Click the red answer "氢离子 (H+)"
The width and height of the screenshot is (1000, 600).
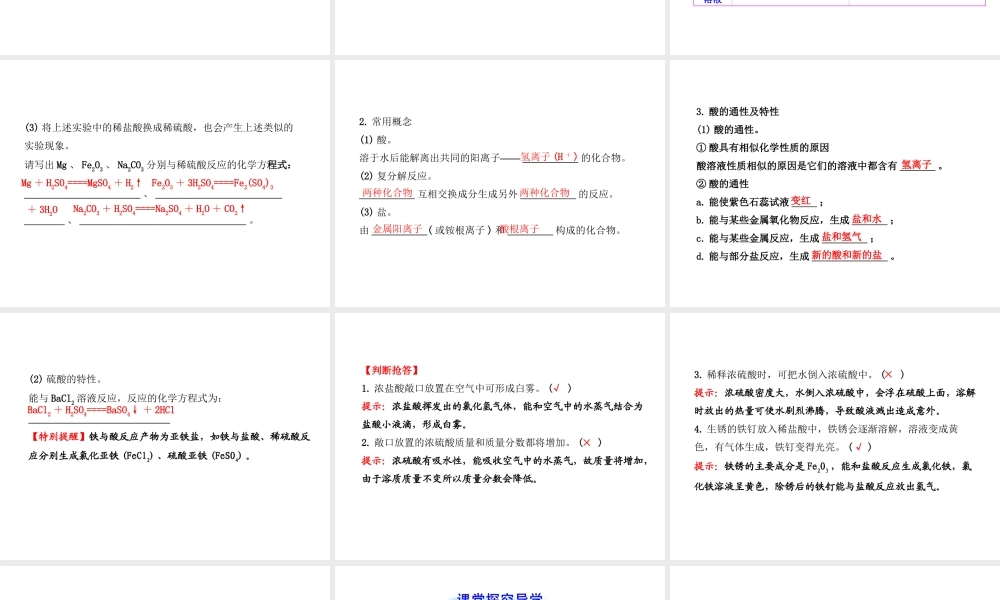pyautogui.click(x=549, y=156)
